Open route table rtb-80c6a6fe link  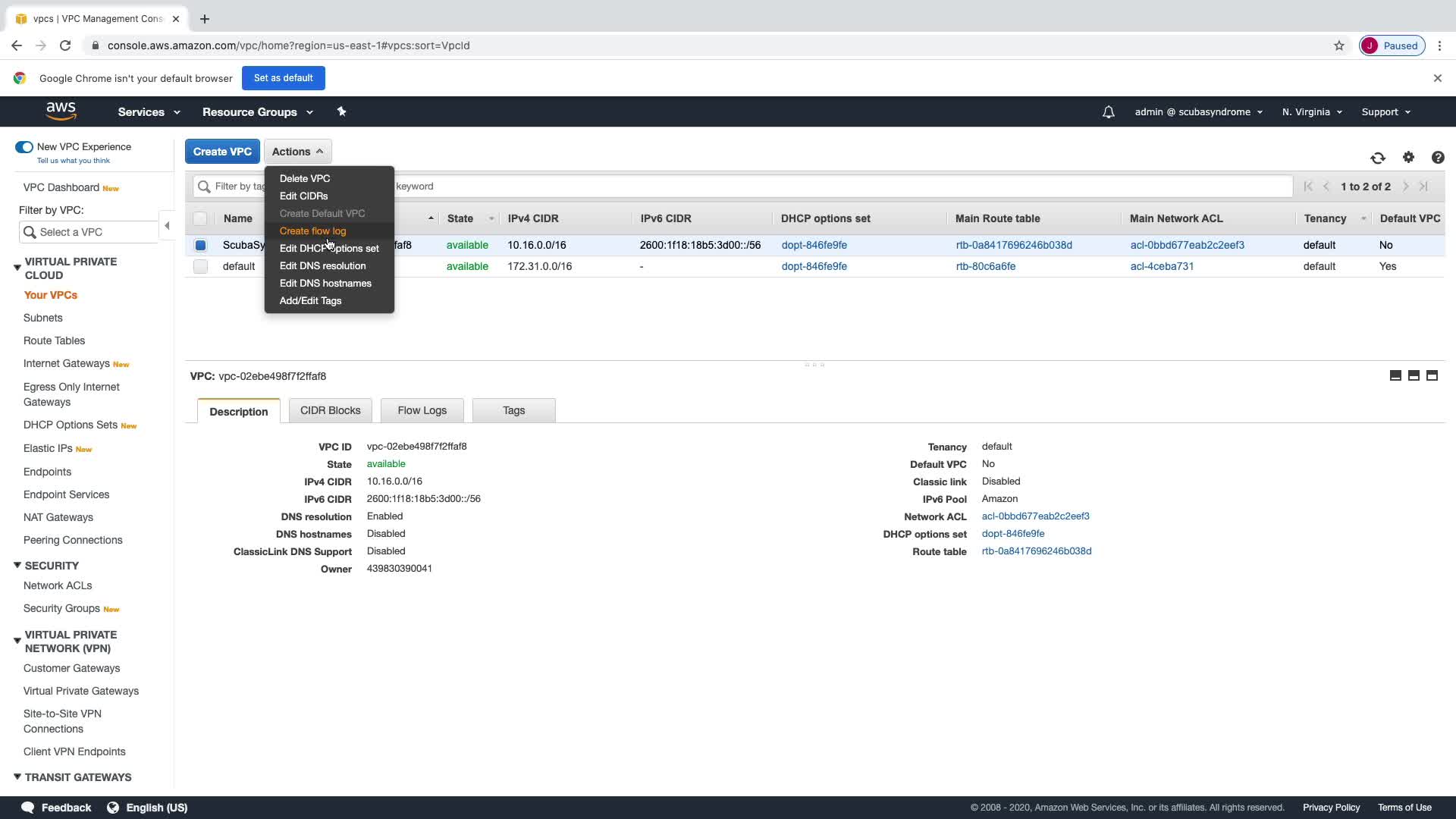click(x=985, y=266)
